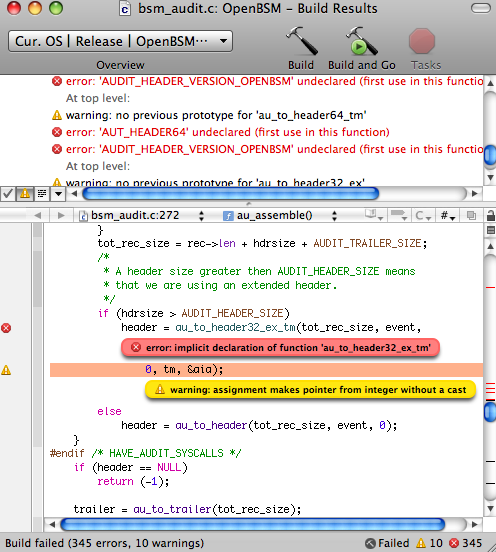Click the build results scroll up arrow
496x552 pixels.
pyautogui.click(x=490, y=83)
